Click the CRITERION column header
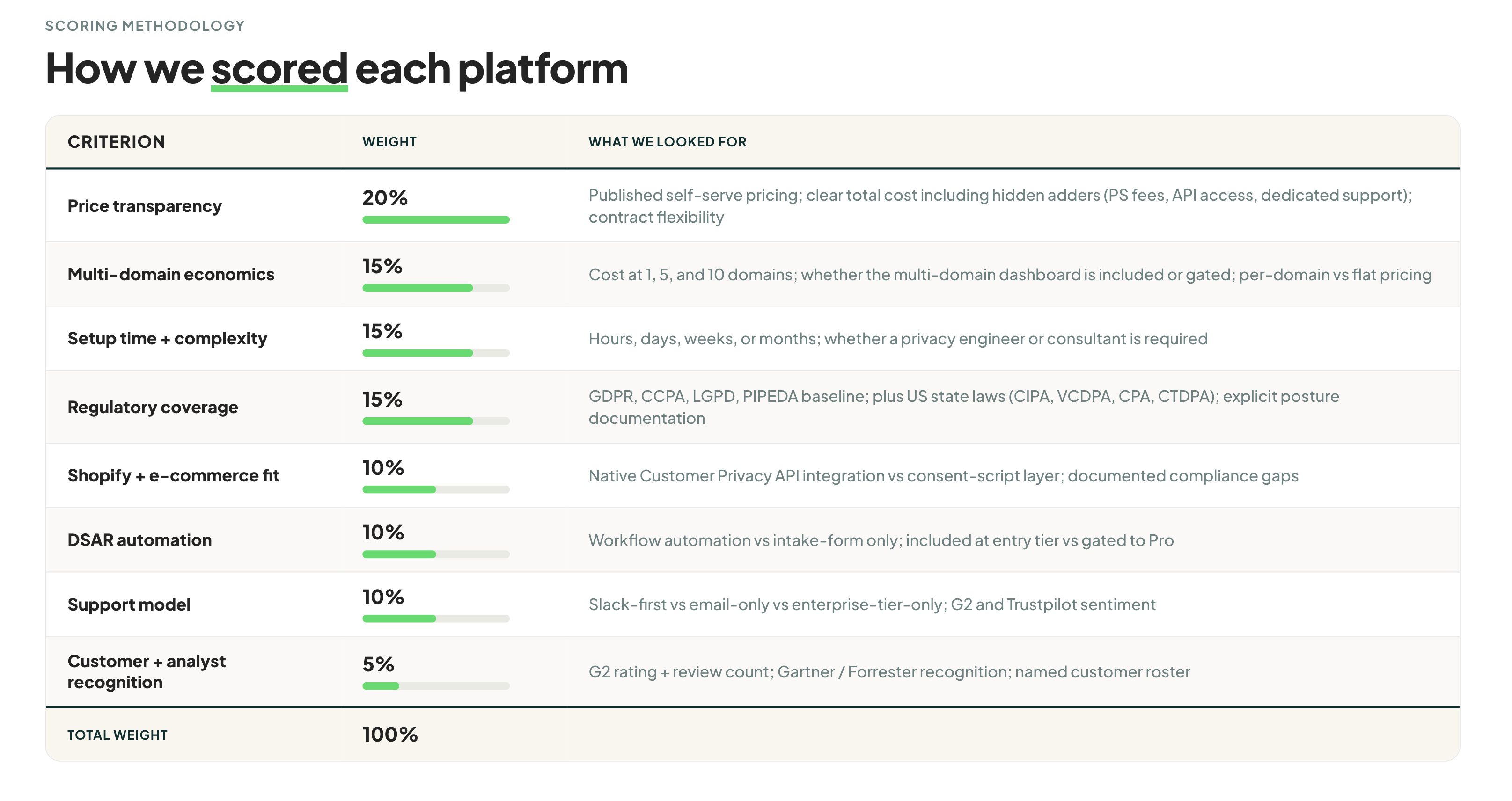The width and height of the screenshot is (1512, 801). [x=116, y=141]
